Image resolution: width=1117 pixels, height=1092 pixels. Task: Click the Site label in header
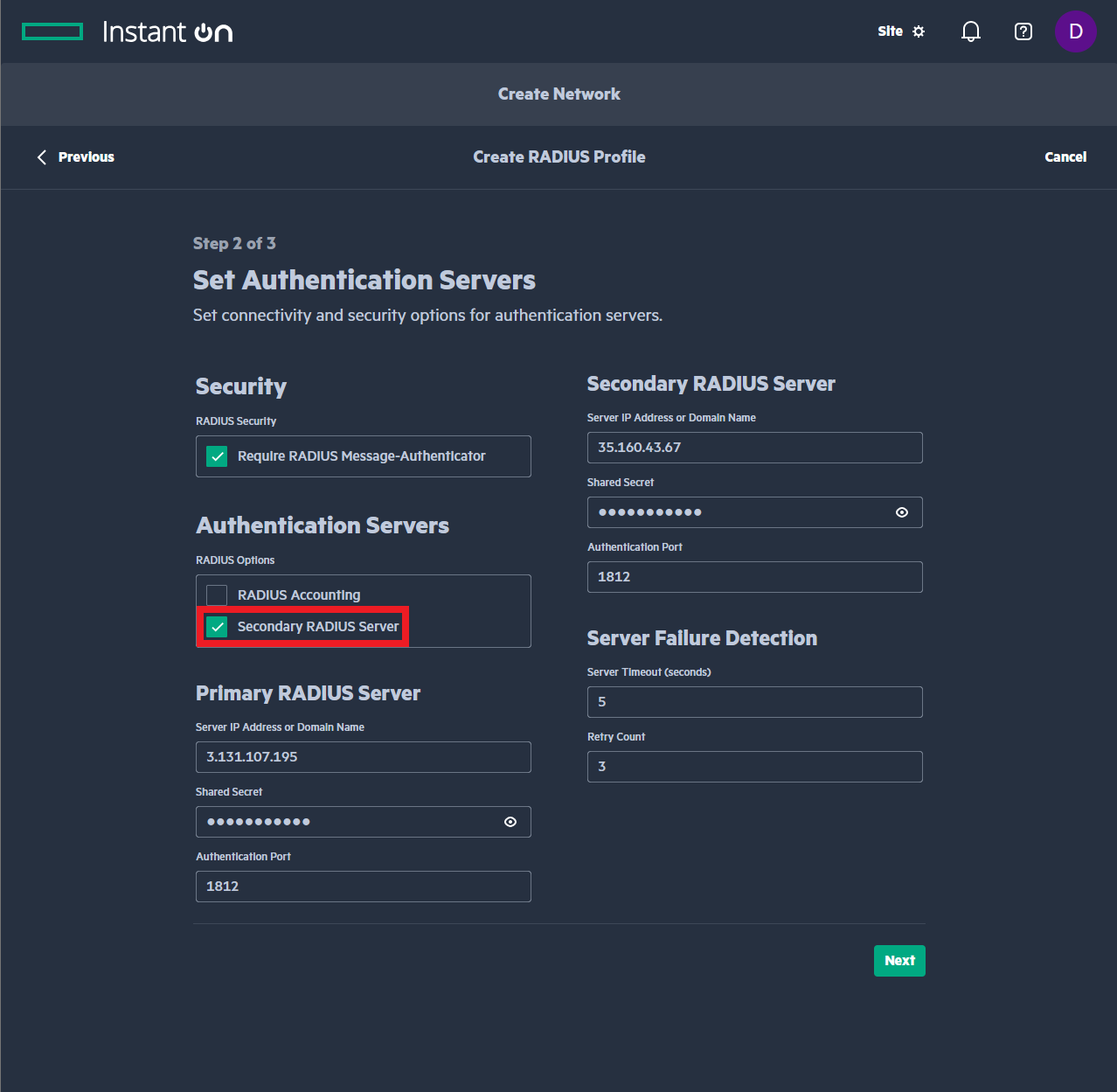[890, 31]
